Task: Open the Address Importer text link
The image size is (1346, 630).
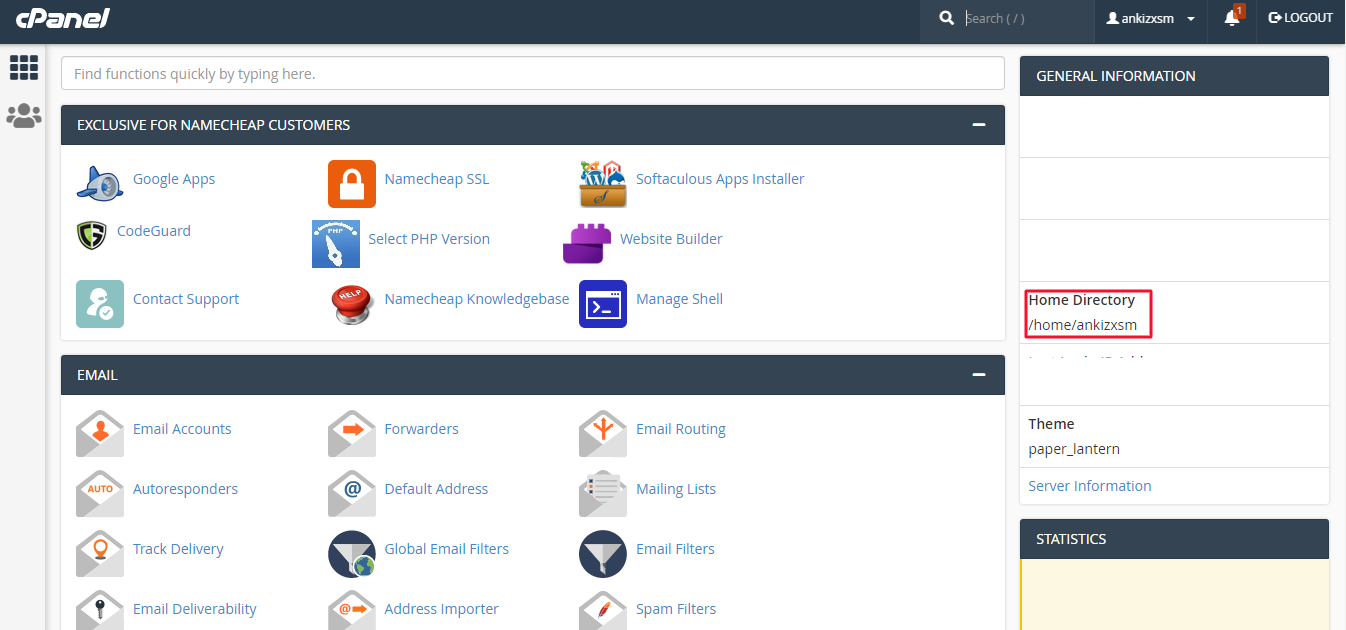Action: [x=441, y=609]
